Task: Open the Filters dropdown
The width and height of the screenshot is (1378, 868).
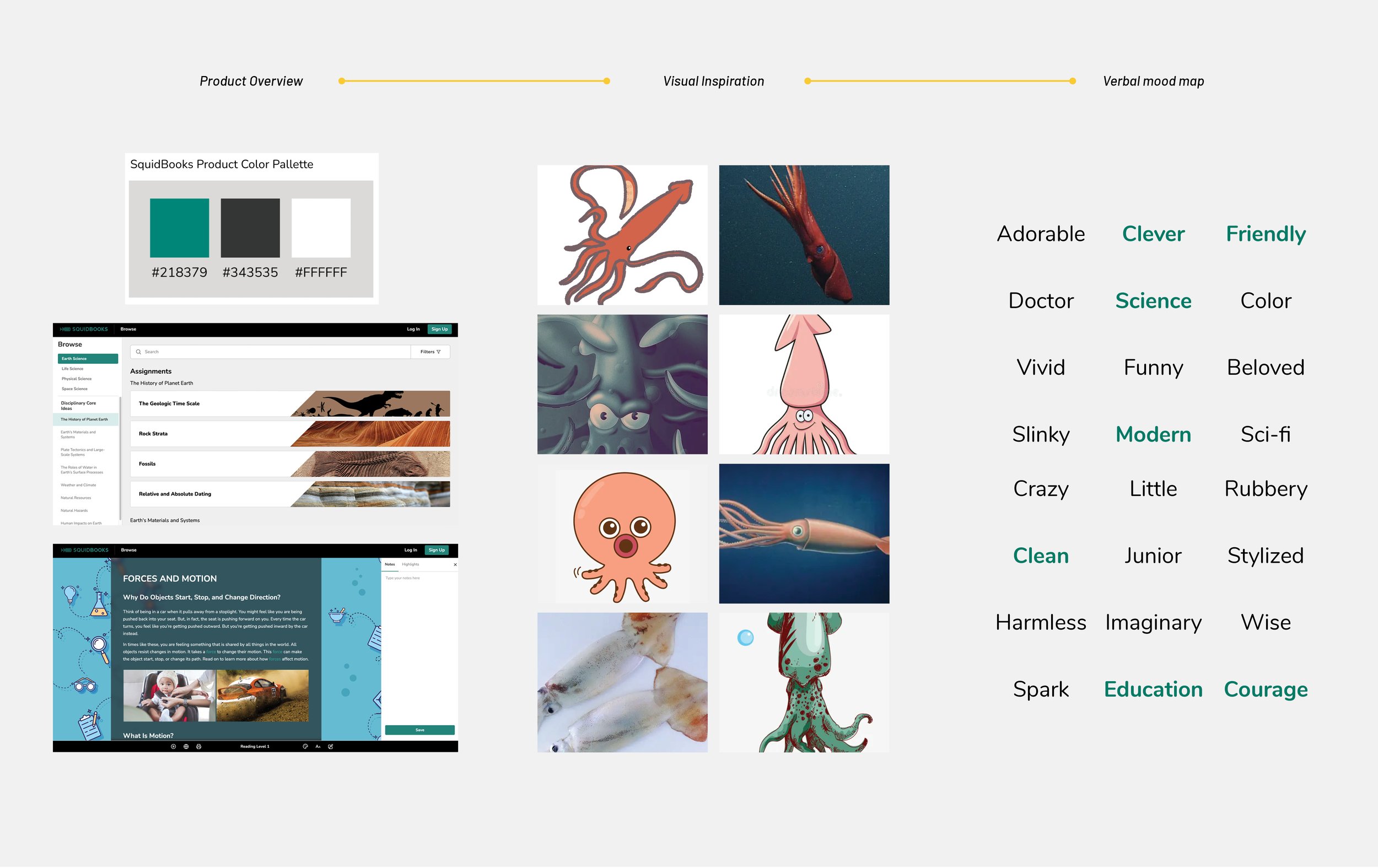Action: pos(430,352)
